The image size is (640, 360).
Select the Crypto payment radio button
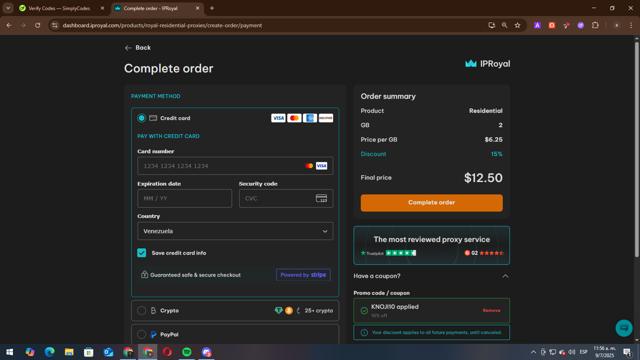[142, 311]
